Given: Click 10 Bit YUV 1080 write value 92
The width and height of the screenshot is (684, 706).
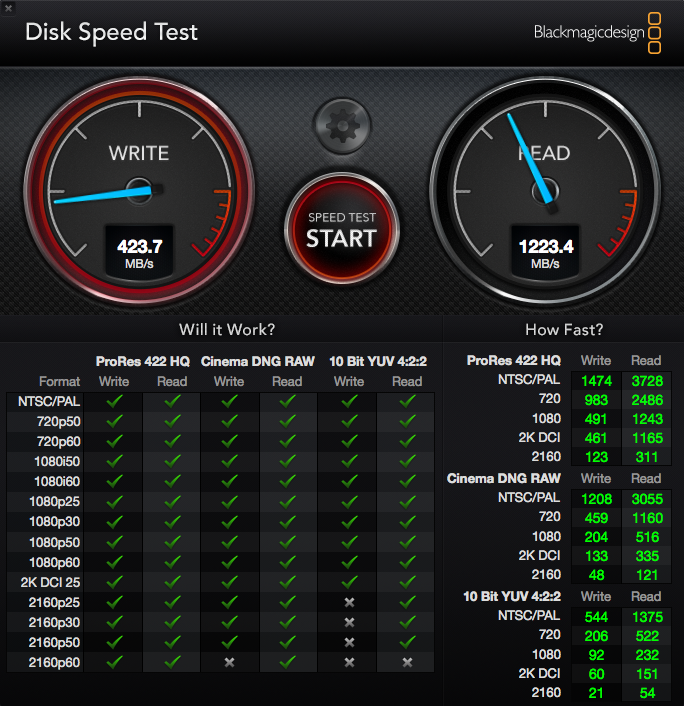Looking at the screenshot, I should pos(596,655).
